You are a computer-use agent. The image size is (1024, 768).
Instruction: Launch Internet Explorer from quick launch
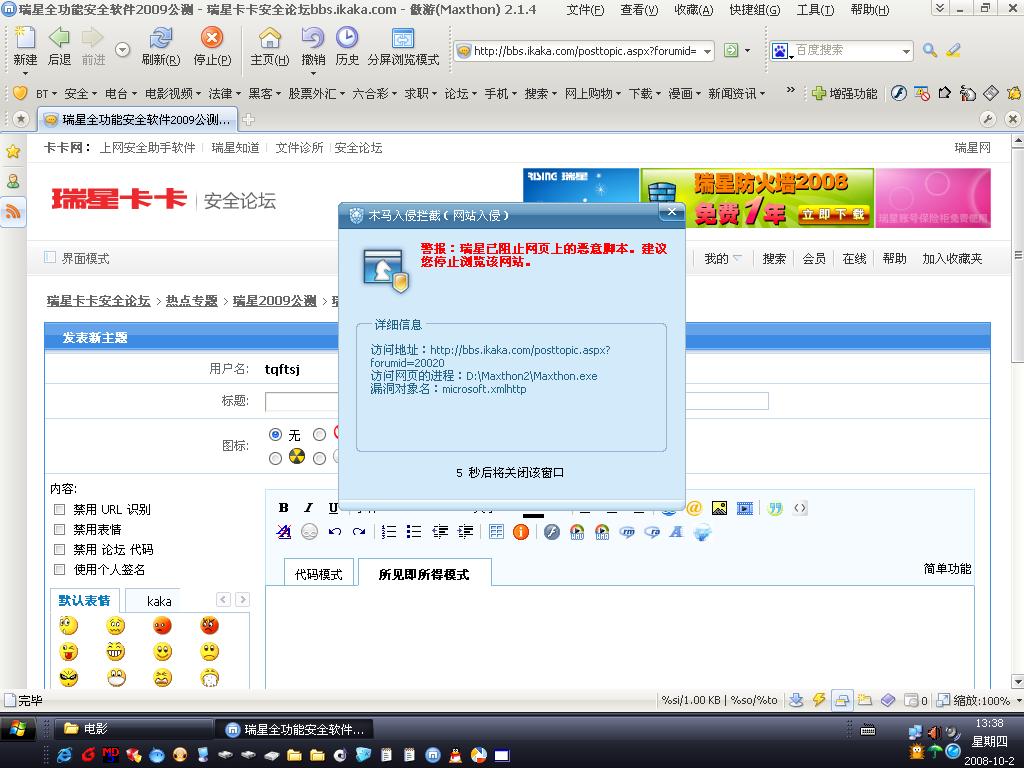65,755
